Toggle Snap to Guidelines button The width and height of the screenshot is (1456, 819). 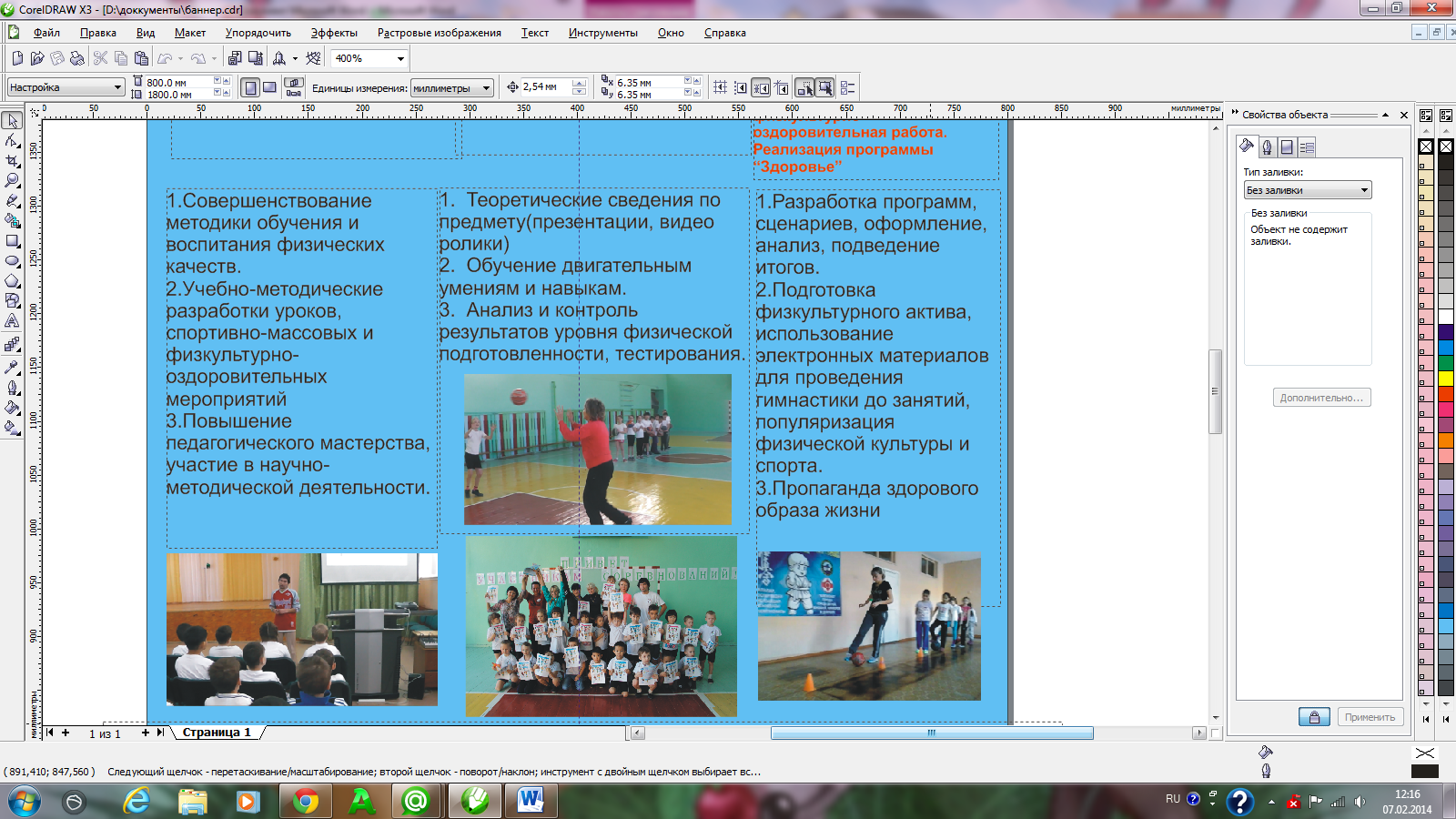[x=741, y=87]
